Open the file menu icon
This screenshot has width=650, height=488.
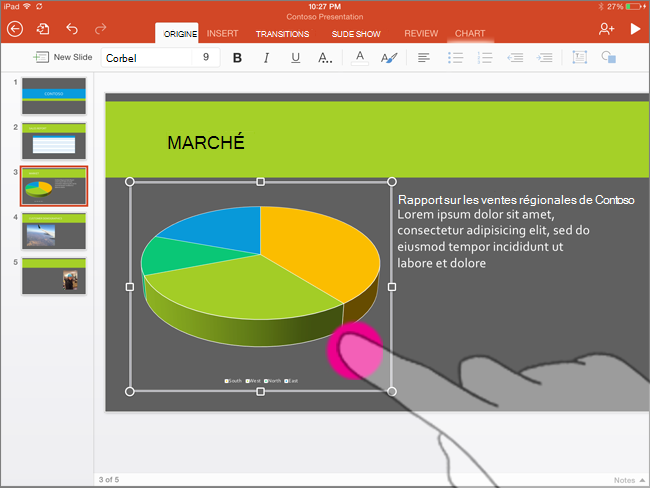(43, 29)
